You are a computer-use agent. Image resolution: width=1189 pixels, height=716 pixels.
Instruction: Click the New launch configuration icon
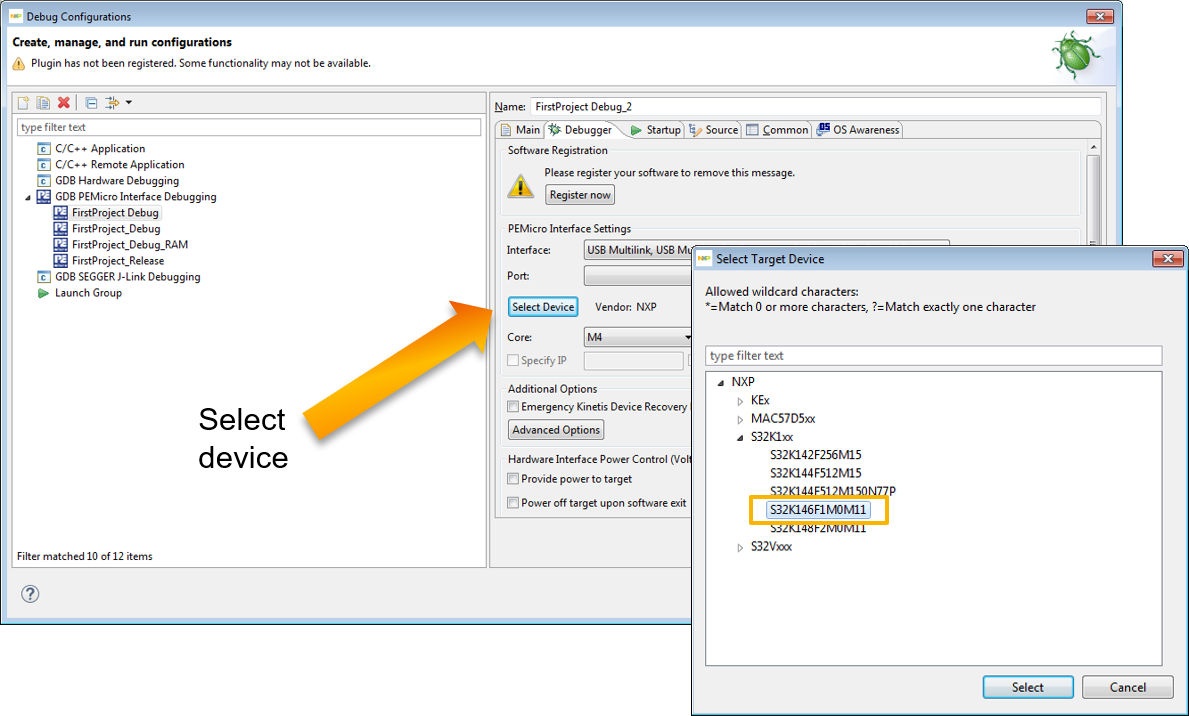click(24, 103)
